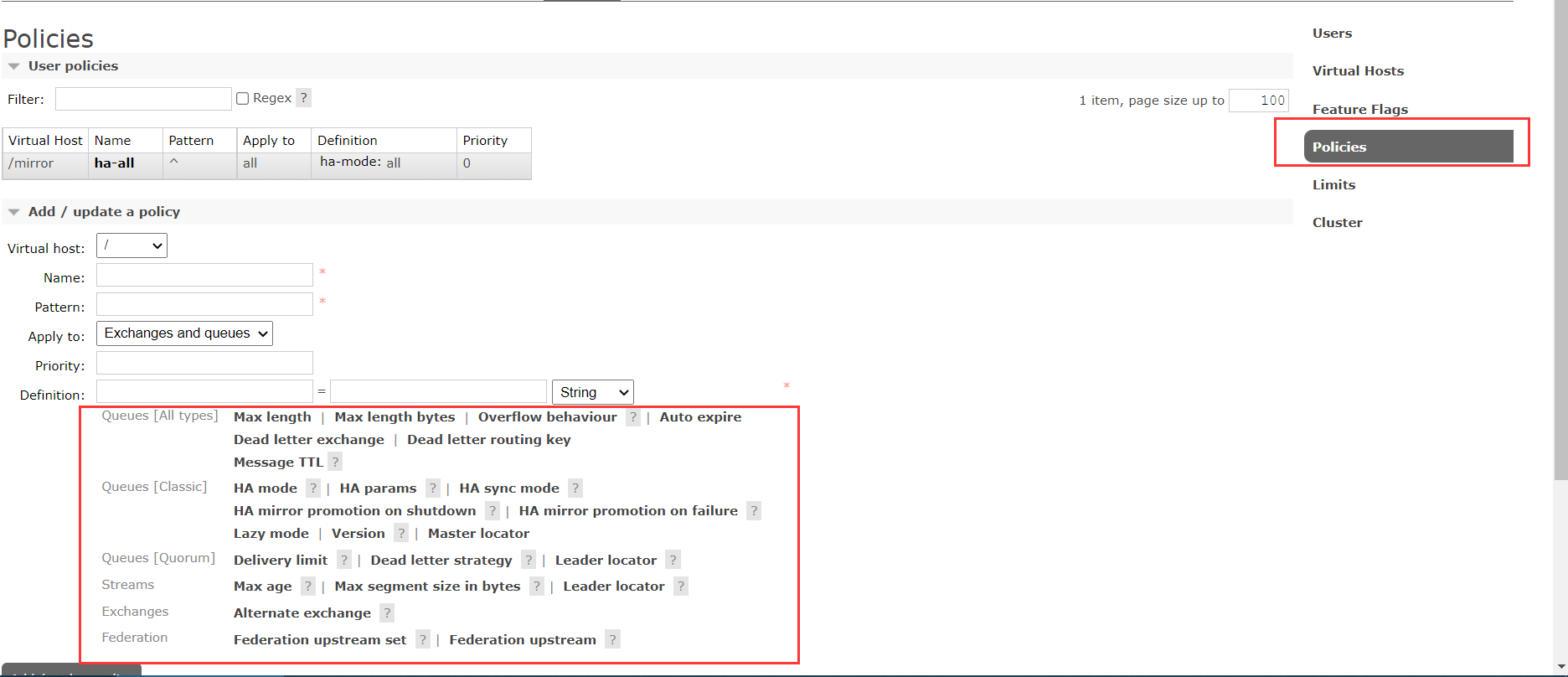Collapse the User policies section
The height and width of the screenshot is (677, 1568).
point(73,66)
